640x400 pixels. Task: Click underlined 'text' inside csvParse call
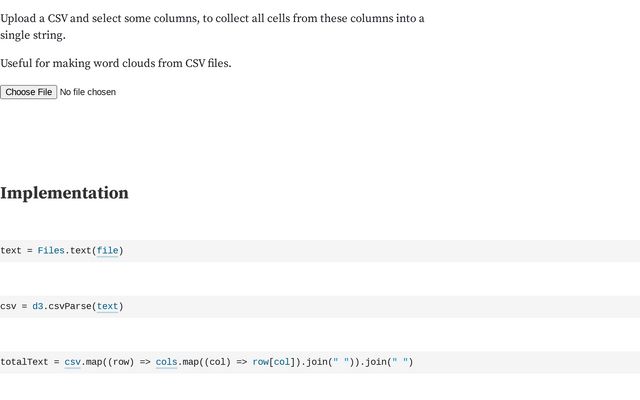click(107, 307)
